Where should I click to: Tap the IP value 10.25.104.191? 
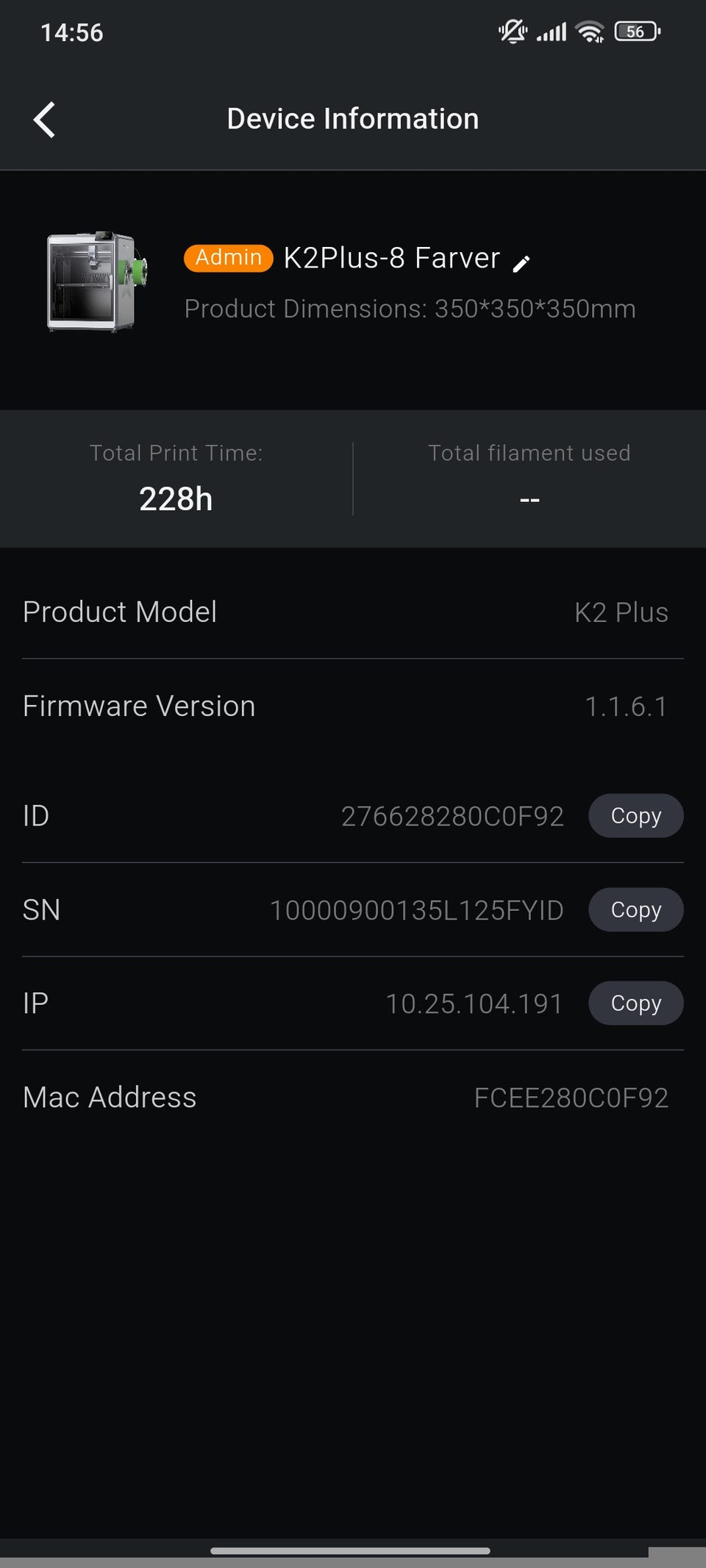coord(474,1003)
